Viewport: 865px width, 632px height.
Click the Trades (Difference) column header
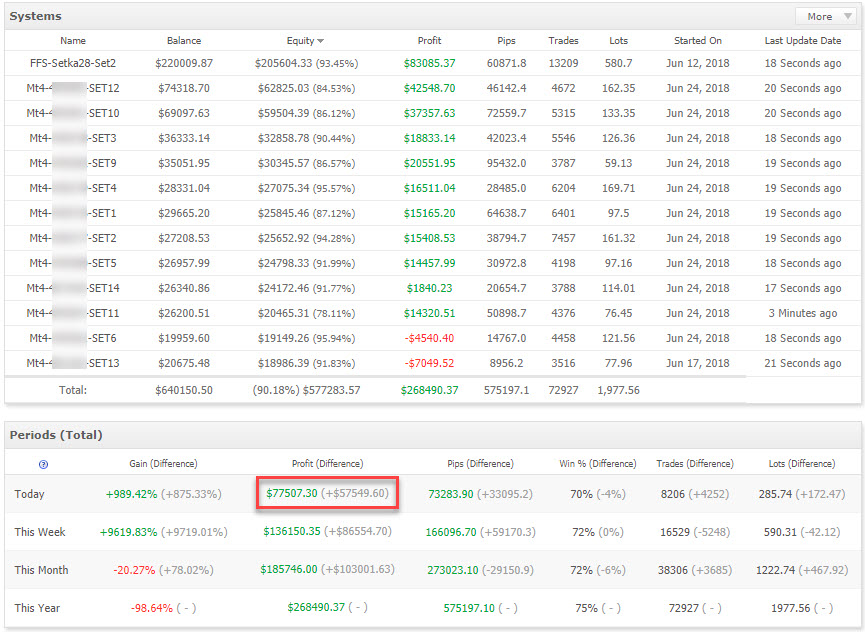(695, 464)
